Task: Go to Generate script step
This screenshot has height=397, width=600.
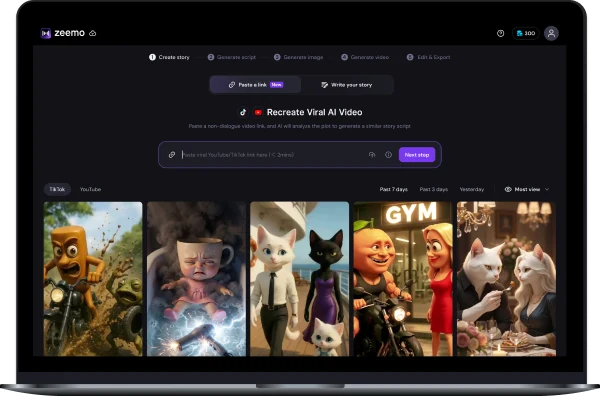Action: pyautogui.click(x=232, y=57)
